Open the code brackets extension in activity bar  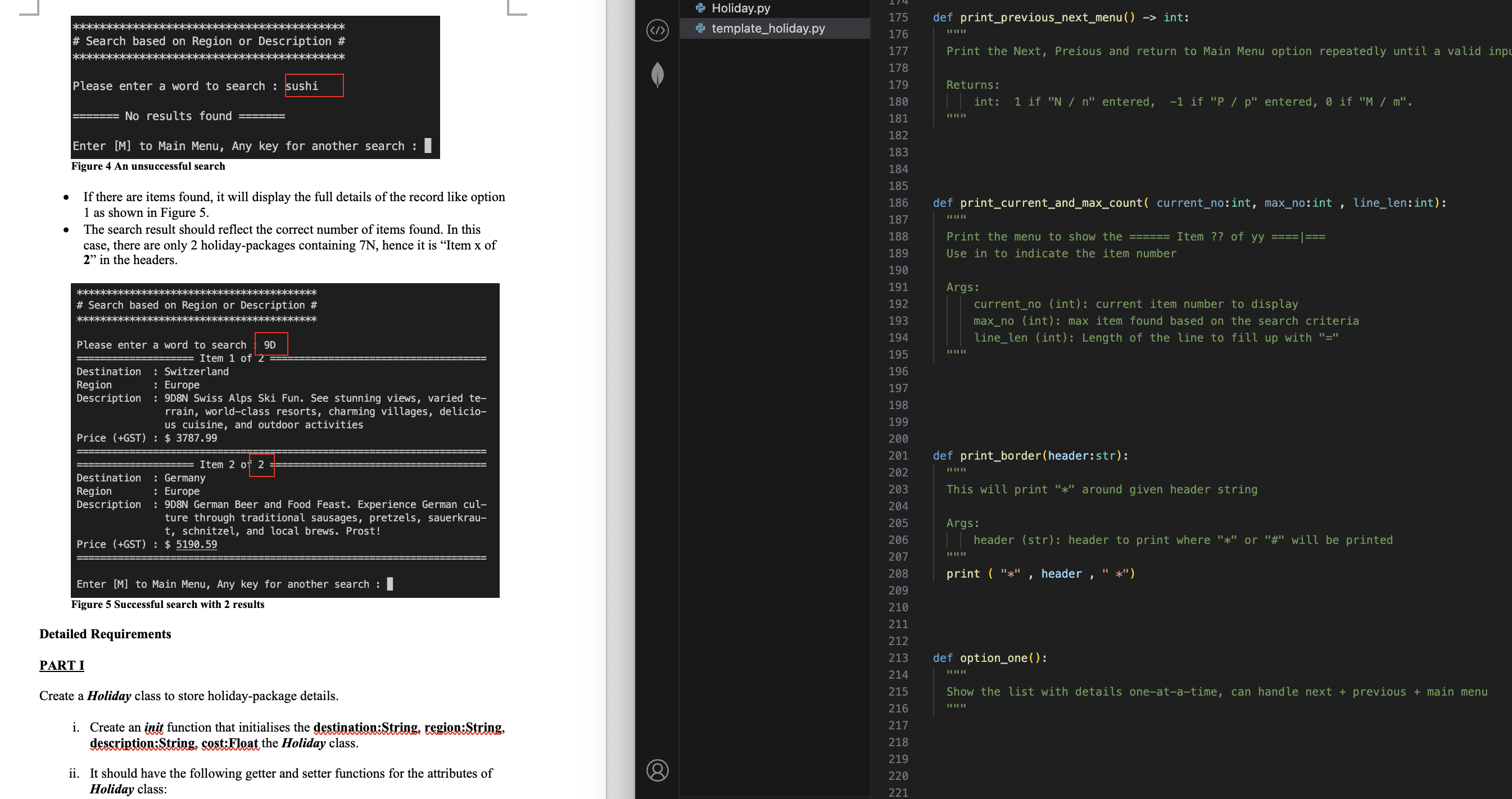658,30
